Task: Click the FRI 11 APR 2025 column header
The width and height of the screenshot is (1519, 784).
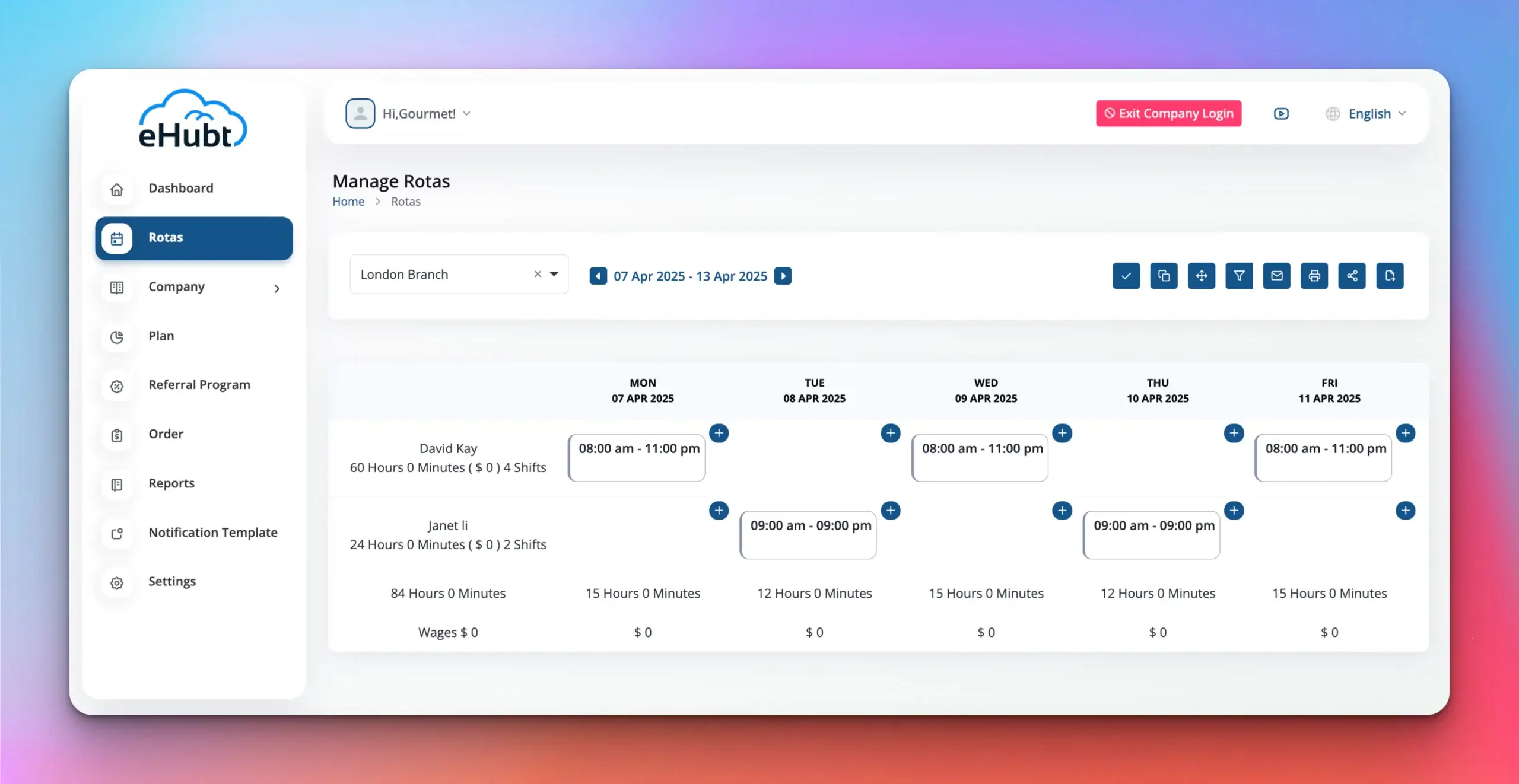Action: pyautogui.click(x=1329, y=391)
